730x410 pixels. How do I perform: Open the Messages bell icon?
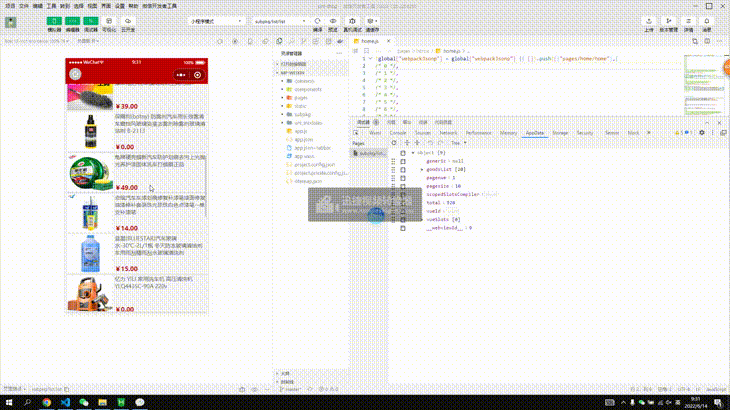[707, 21]
